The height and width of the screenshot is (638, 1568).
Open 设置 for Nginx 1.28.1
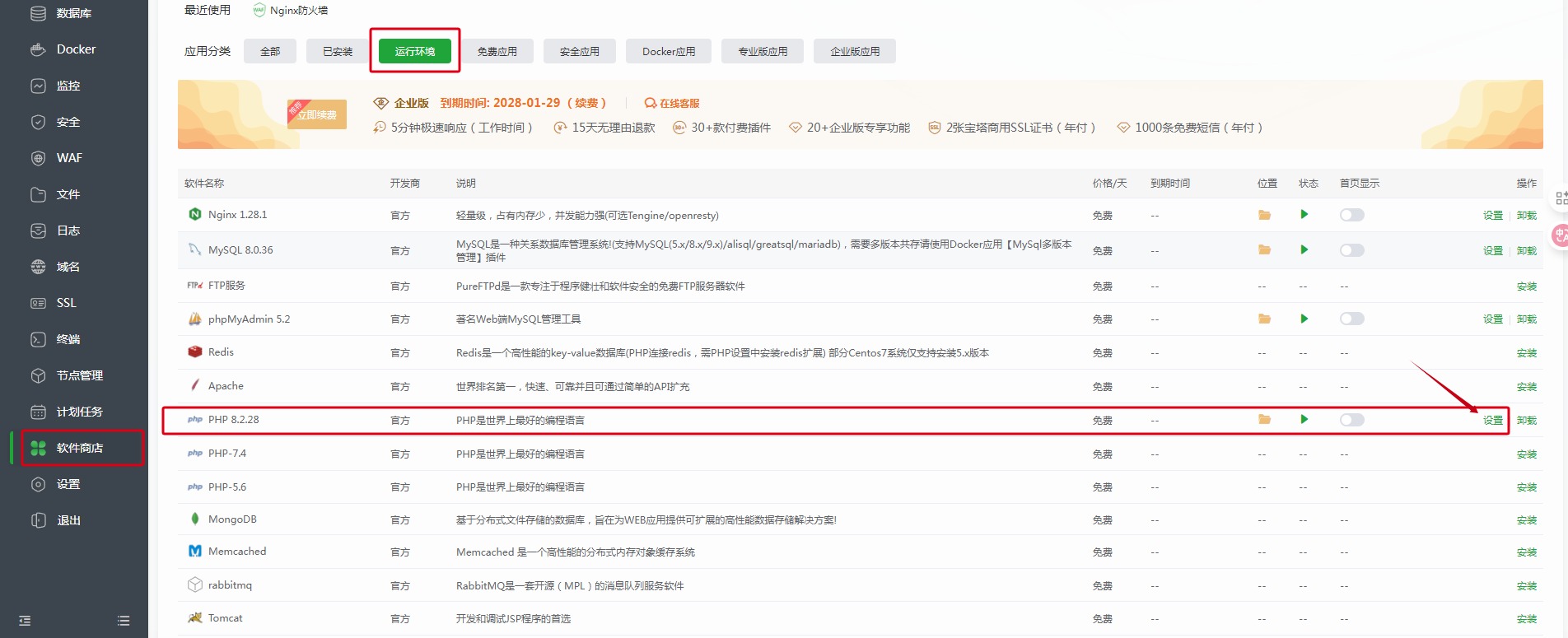pos(1493,216)
